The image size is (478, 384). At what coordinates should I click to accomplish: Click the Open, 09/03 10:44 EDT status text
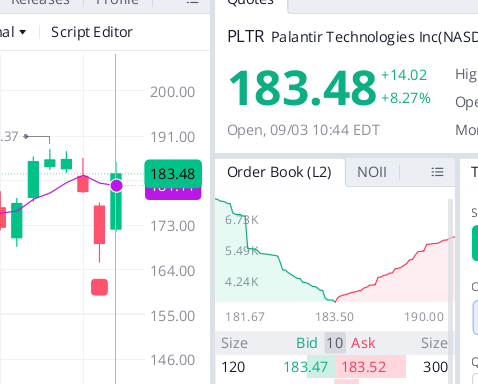click(303, 130)
